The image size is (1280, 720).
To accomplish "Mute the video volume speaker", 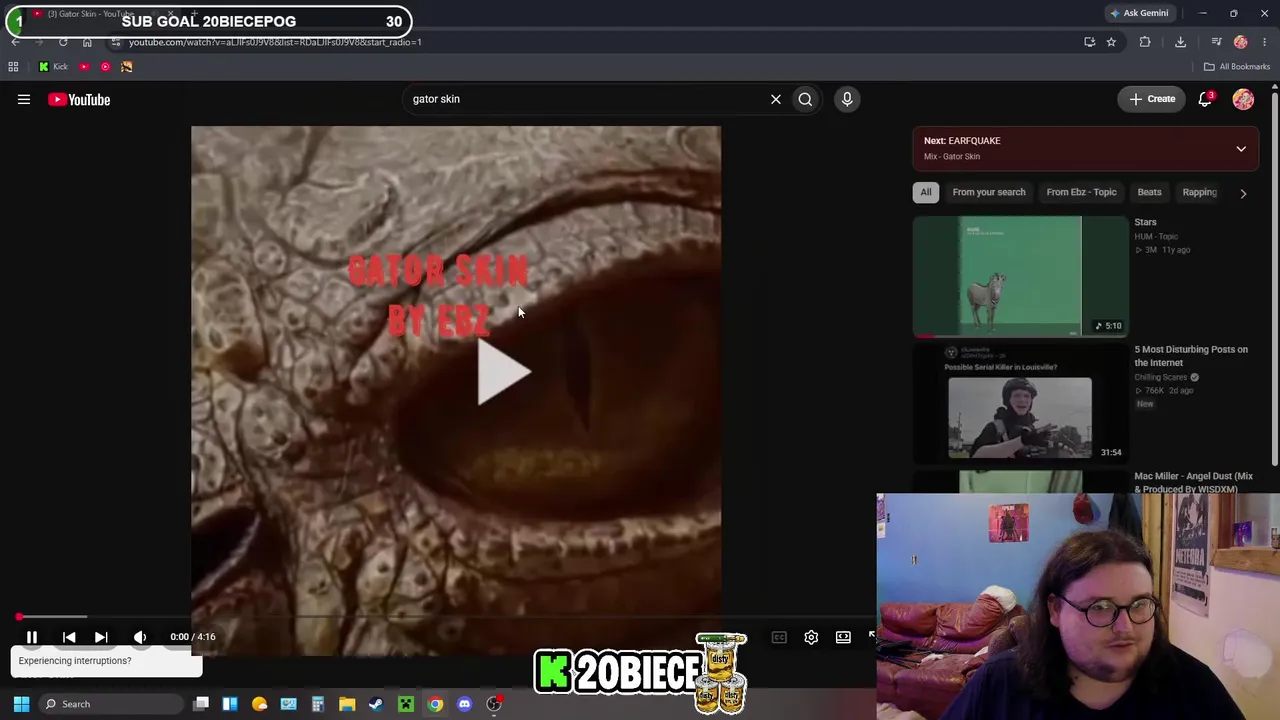I will coord(140,637).
